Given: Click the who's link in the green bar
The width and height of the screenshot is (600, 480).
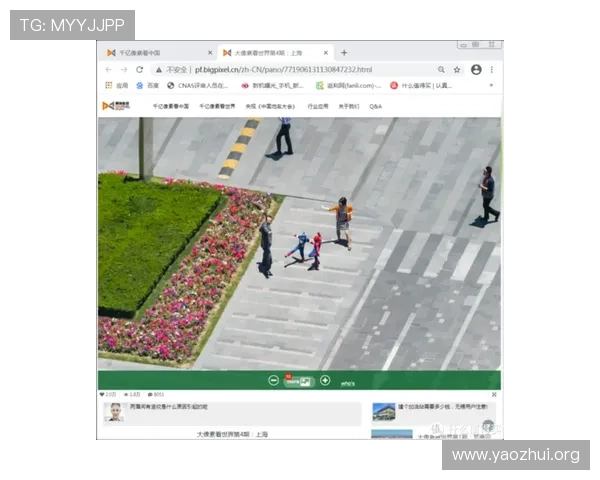Looking at the screenshot, I should tap(348, 384).
